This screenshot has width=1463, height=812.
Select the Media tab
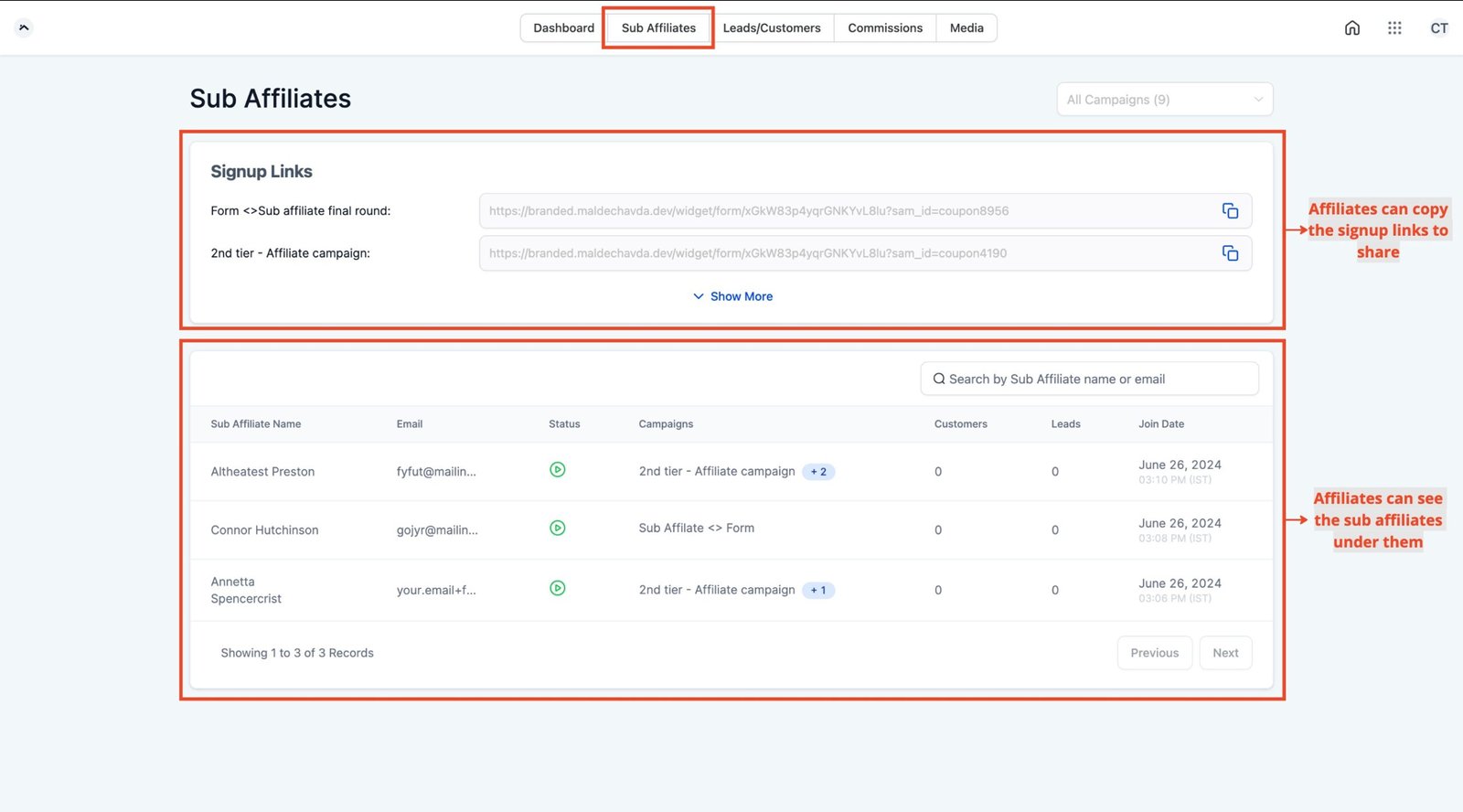pos(966,28)
